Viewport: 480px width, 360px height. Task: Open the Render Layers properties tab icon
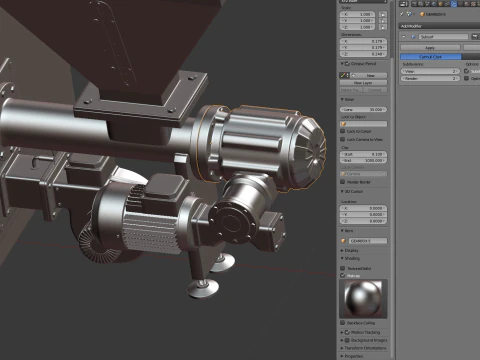pos(421,4)
